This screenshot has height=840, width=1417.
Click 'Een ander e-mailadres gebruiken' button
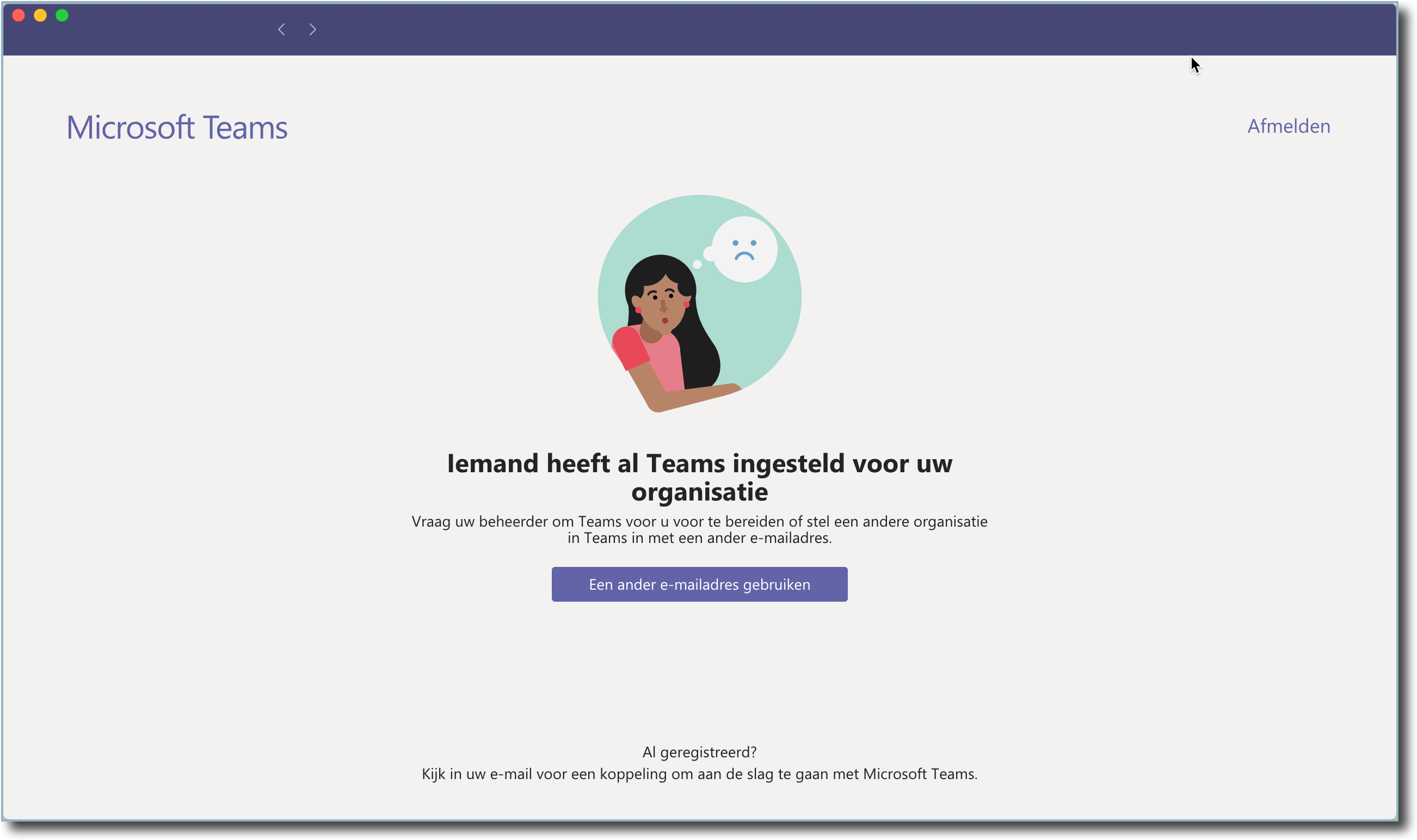point(699,584)
